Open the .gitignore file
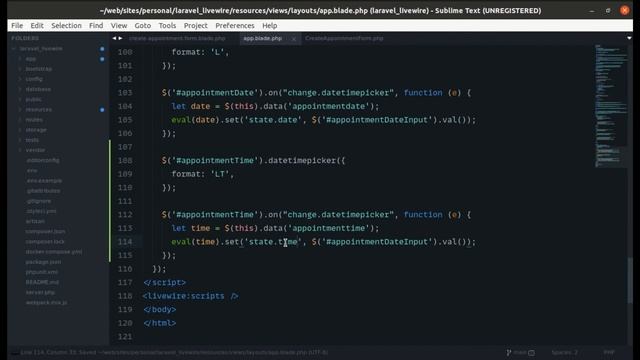This screenshot has width=640, height=360. [38, 201]
